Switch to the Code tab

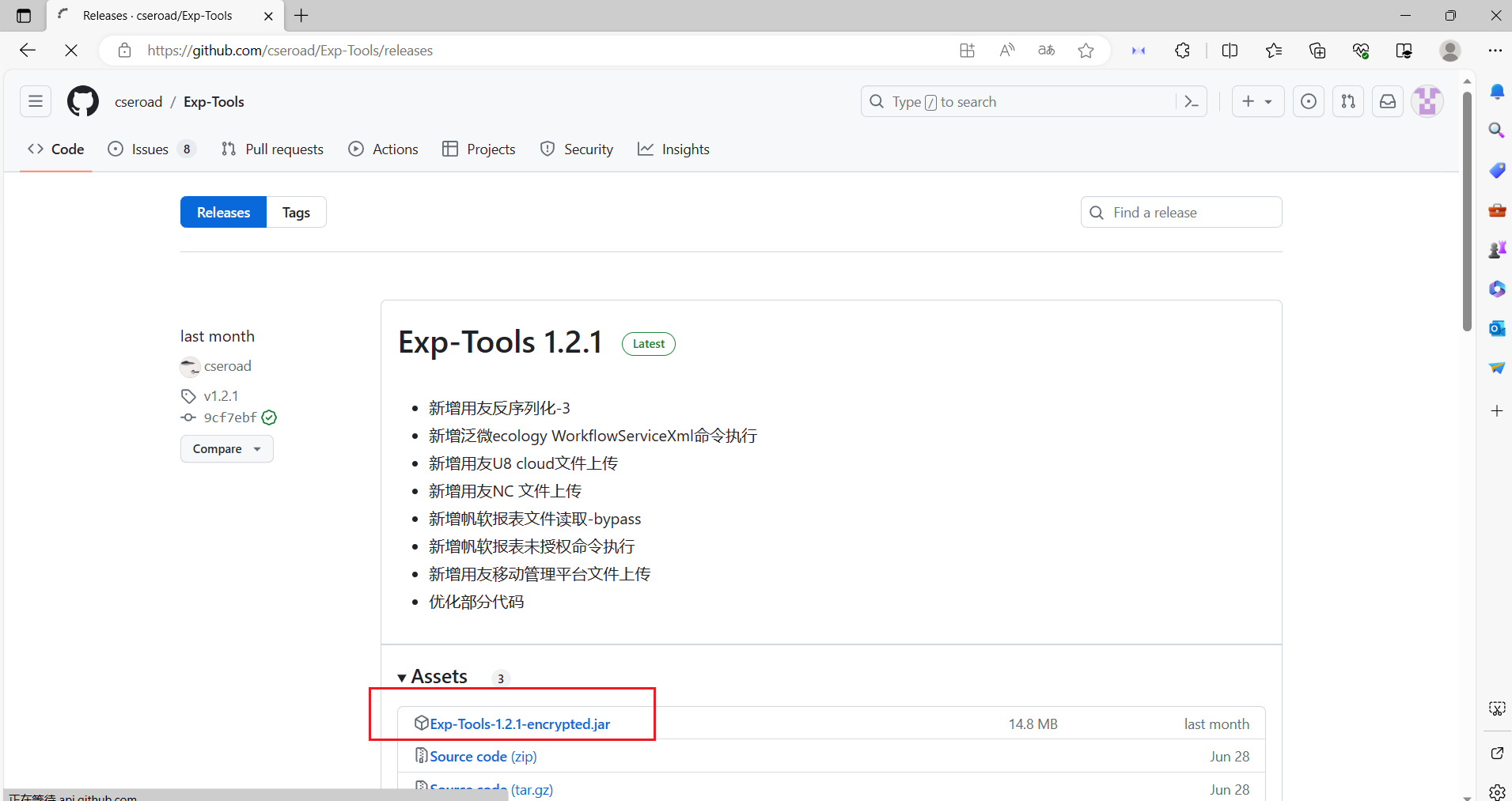[56, 149]
